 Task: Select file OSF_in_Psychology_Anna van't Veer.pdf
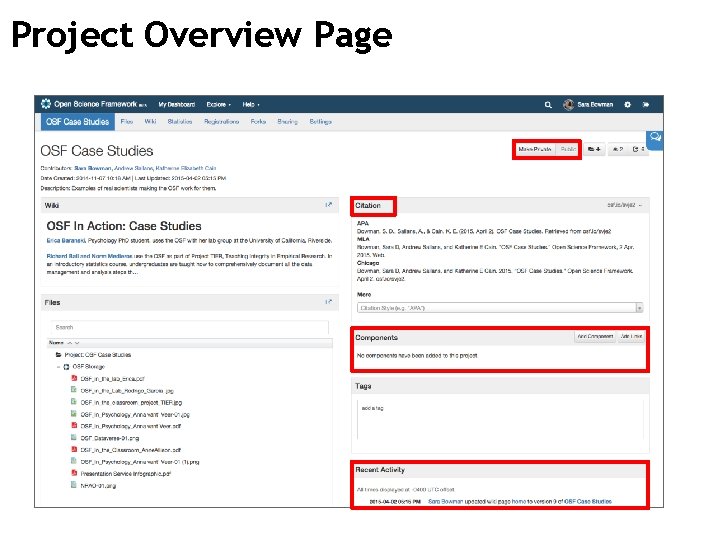tap(130, 426)
